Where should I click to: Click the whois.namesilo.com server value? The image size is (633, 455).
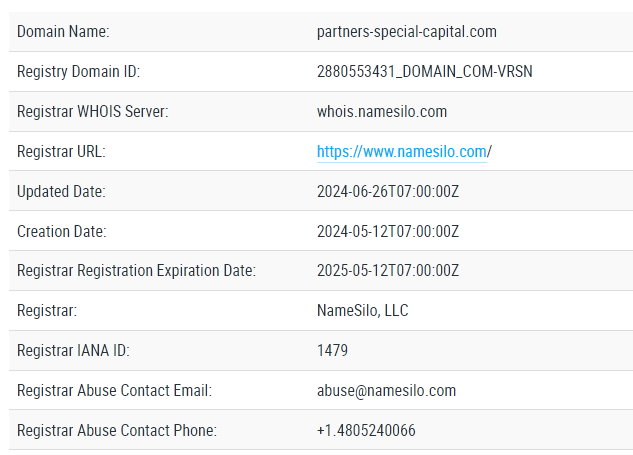point(381,112)
